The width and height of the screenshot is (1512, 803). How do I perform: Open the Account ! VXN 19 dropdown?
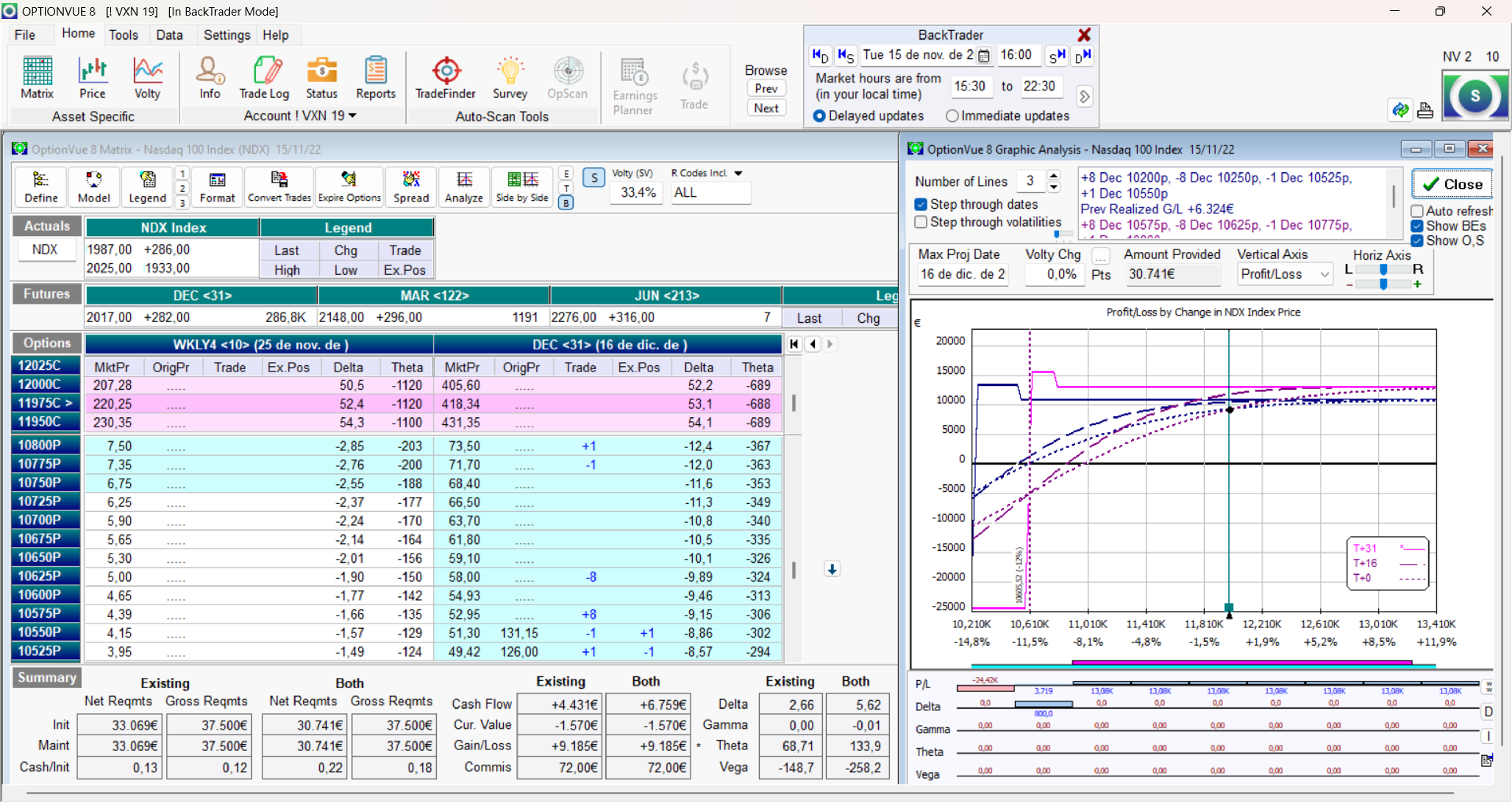pyautogui.click(x=300, y=116)
